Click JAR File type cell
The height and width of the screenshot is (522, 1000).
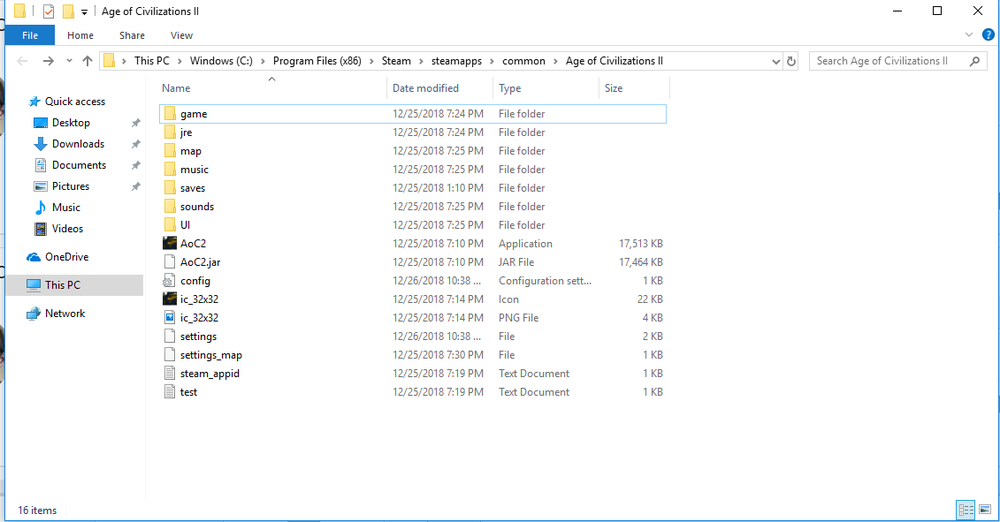pos(517,262)
